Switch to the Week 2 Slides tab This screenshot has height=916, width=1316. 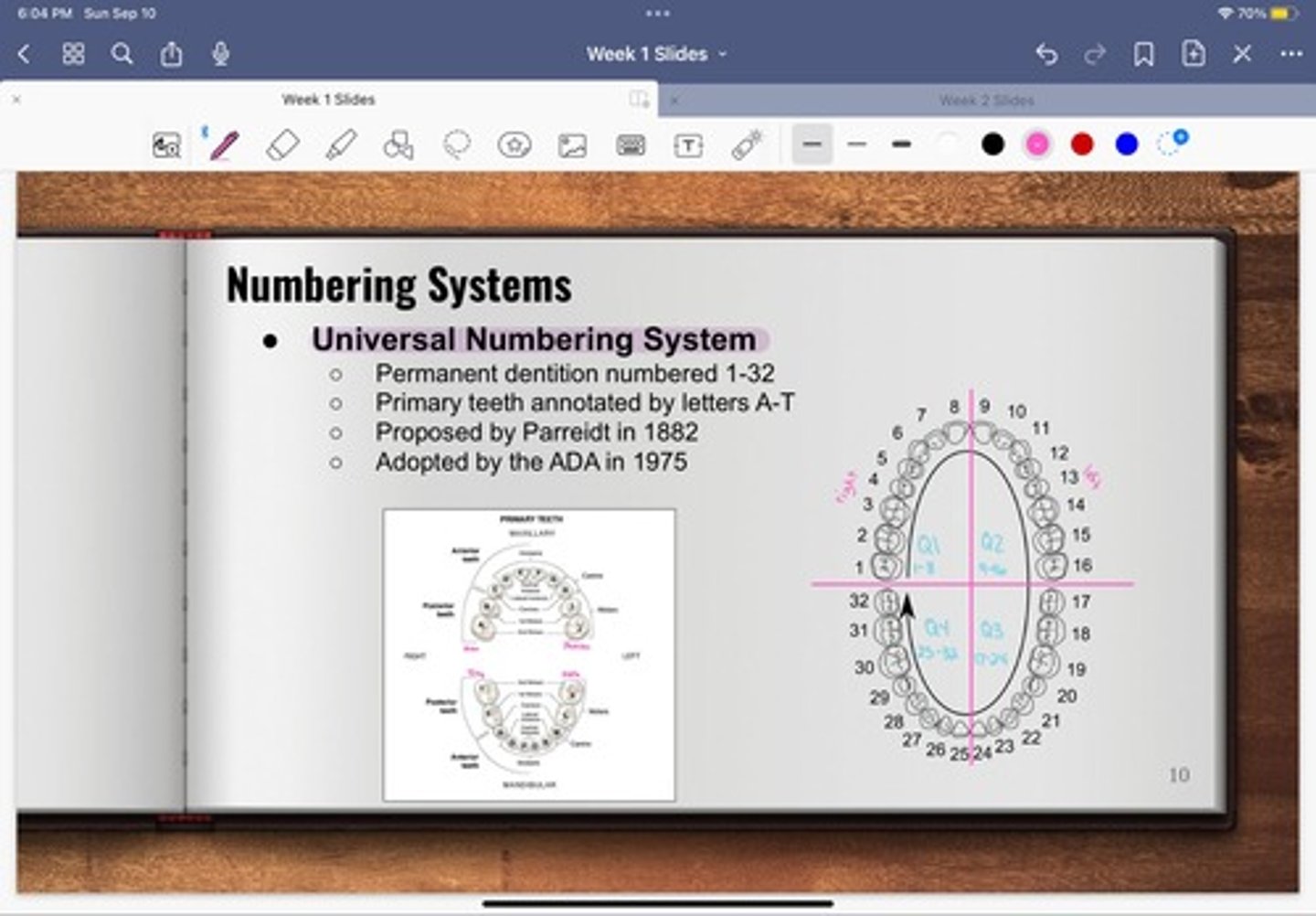point(986,100)
